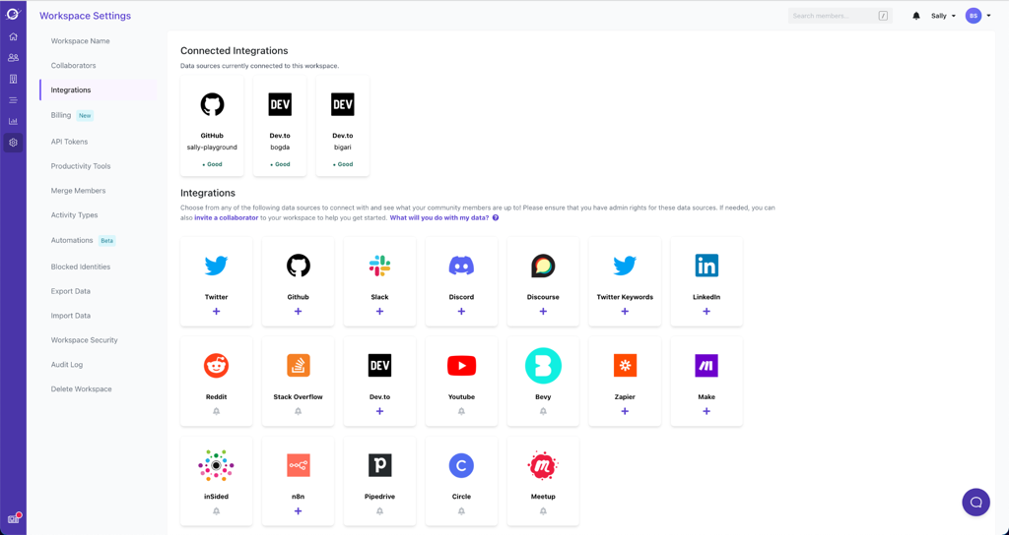This screenshot has width=1010, height=535.
Task: Open the Activities list icon in sidebar
Action: [13, 100]
